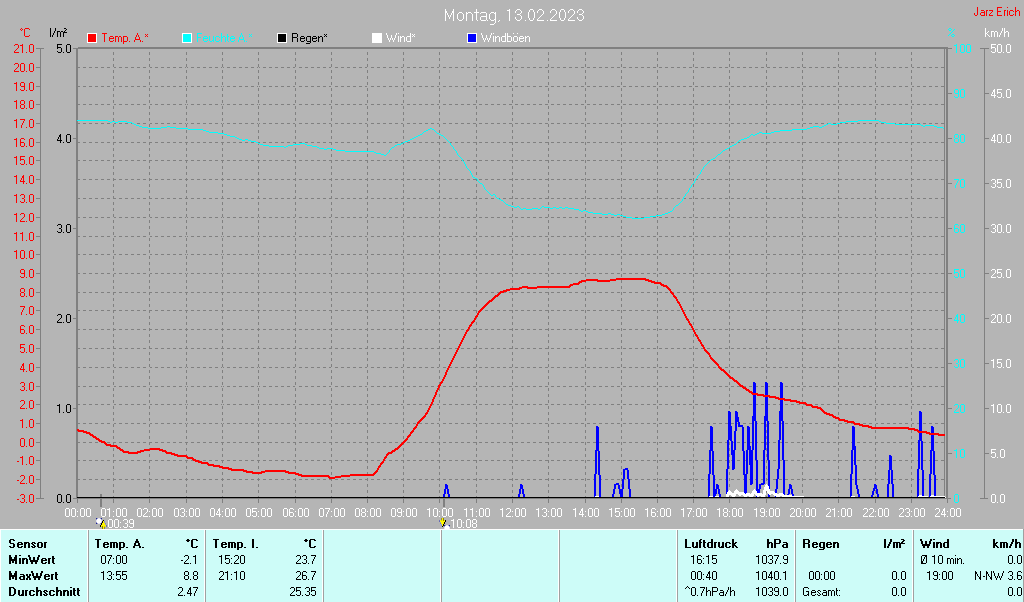Screen dimensions: 1024x602
Task: Click the 'Gesamt:' rain total label
Action: click(x=822, y=592)
